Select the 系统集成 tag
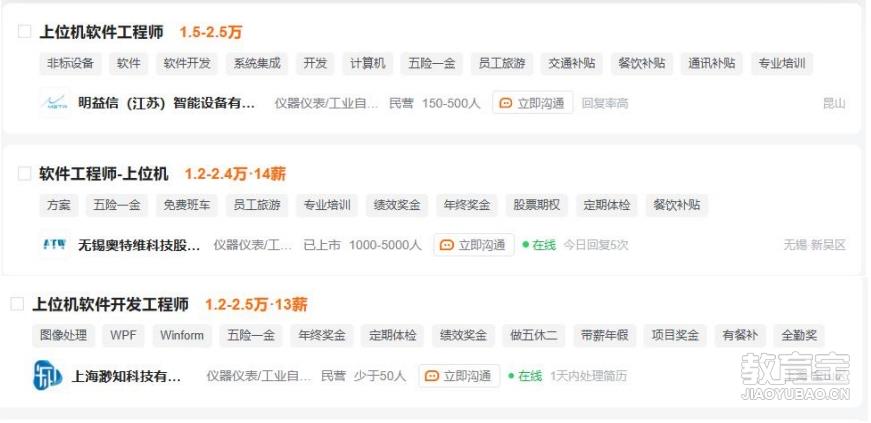871x423 pixels. (x=257, y=63)
